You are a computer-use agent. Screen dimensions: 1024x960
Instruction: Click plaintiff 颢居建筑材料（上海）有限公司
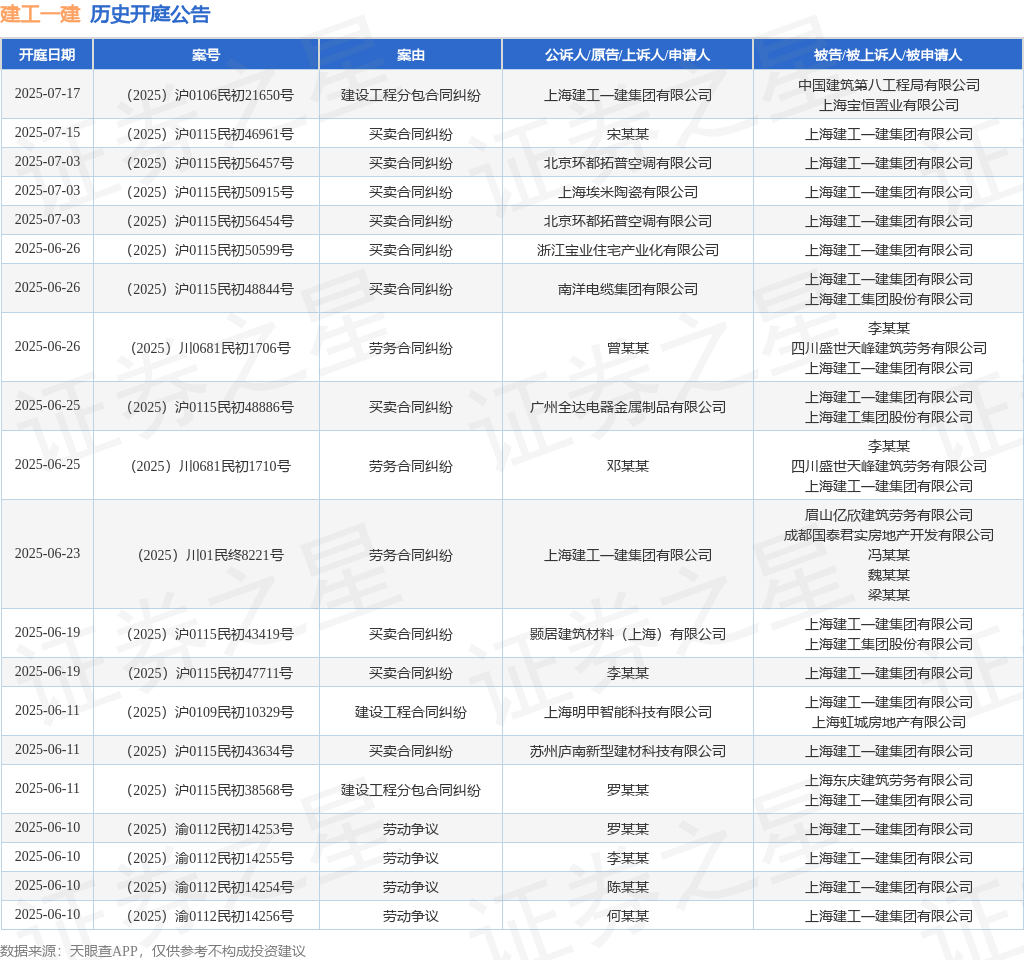tap(628, 634)
